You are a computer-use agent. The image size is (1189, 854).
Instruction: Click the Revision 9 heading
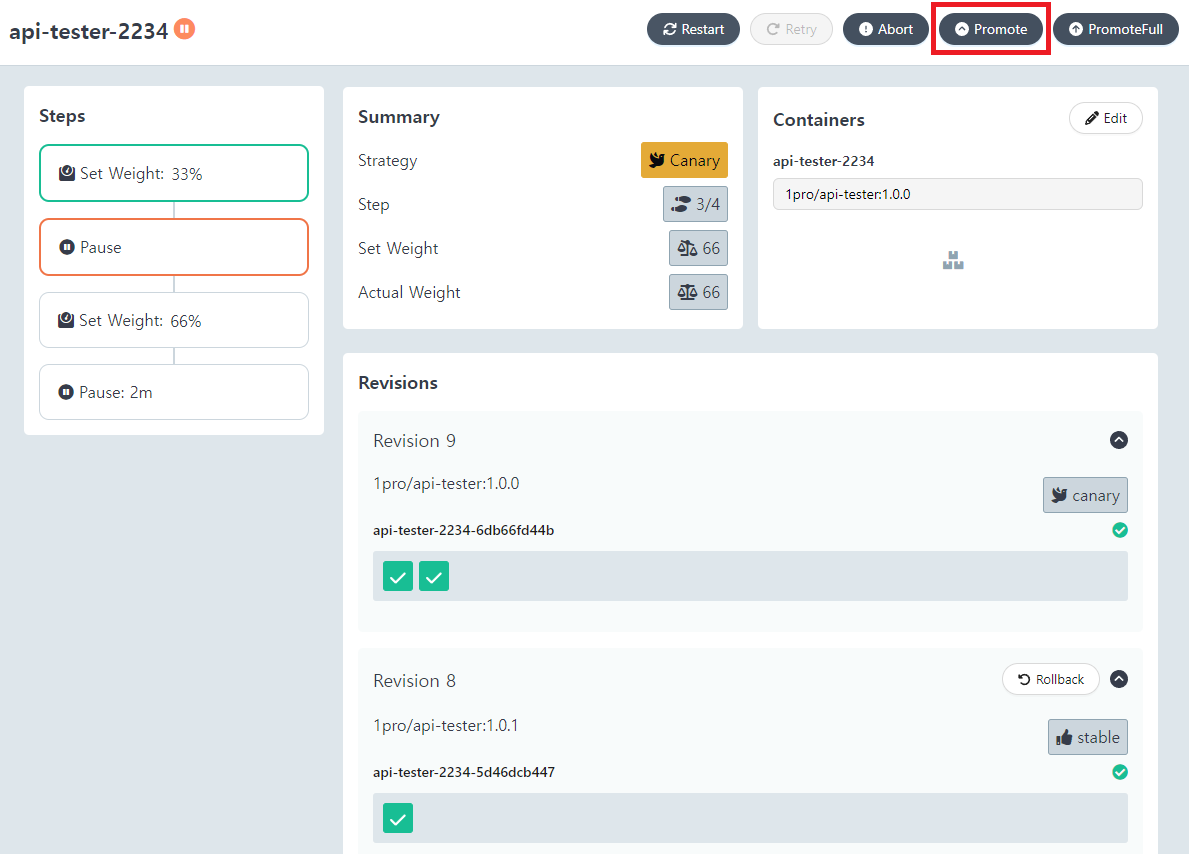[x=414, y=441]
